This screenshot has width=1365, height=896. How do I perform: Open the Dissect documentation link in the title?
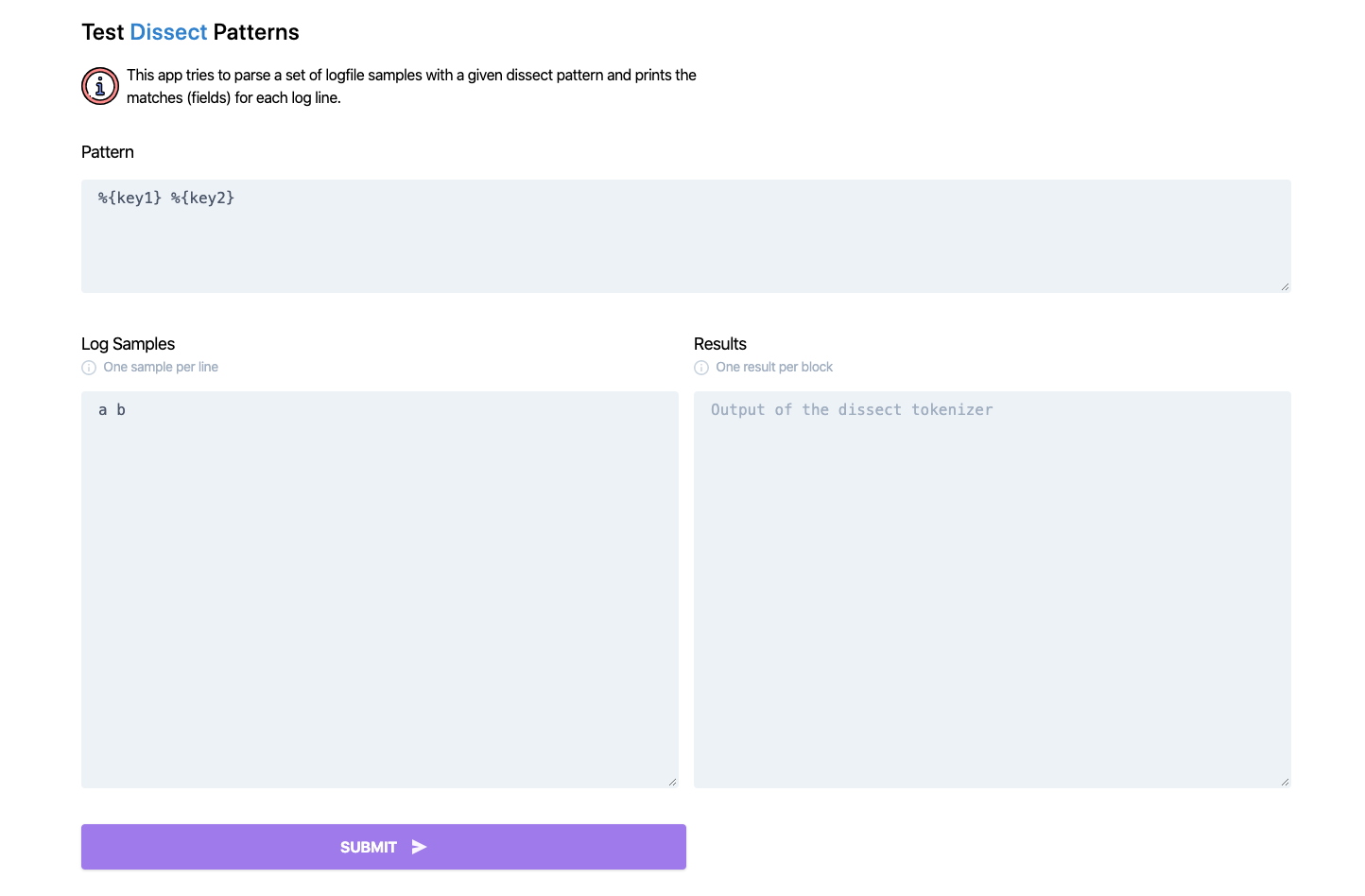point(168,31)
